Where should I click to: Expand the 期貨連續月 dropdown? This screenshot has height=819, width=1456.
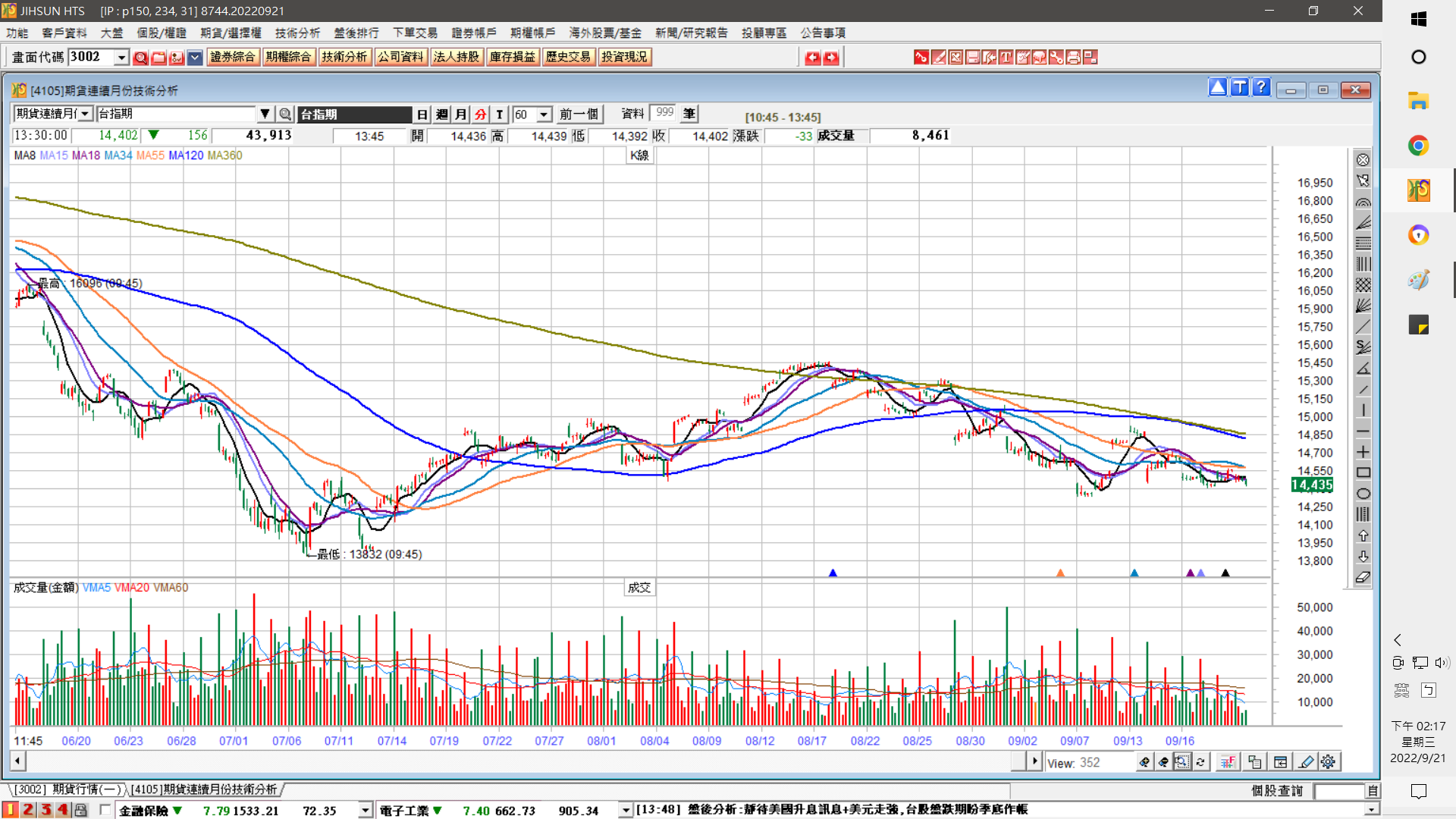point(85,115)
